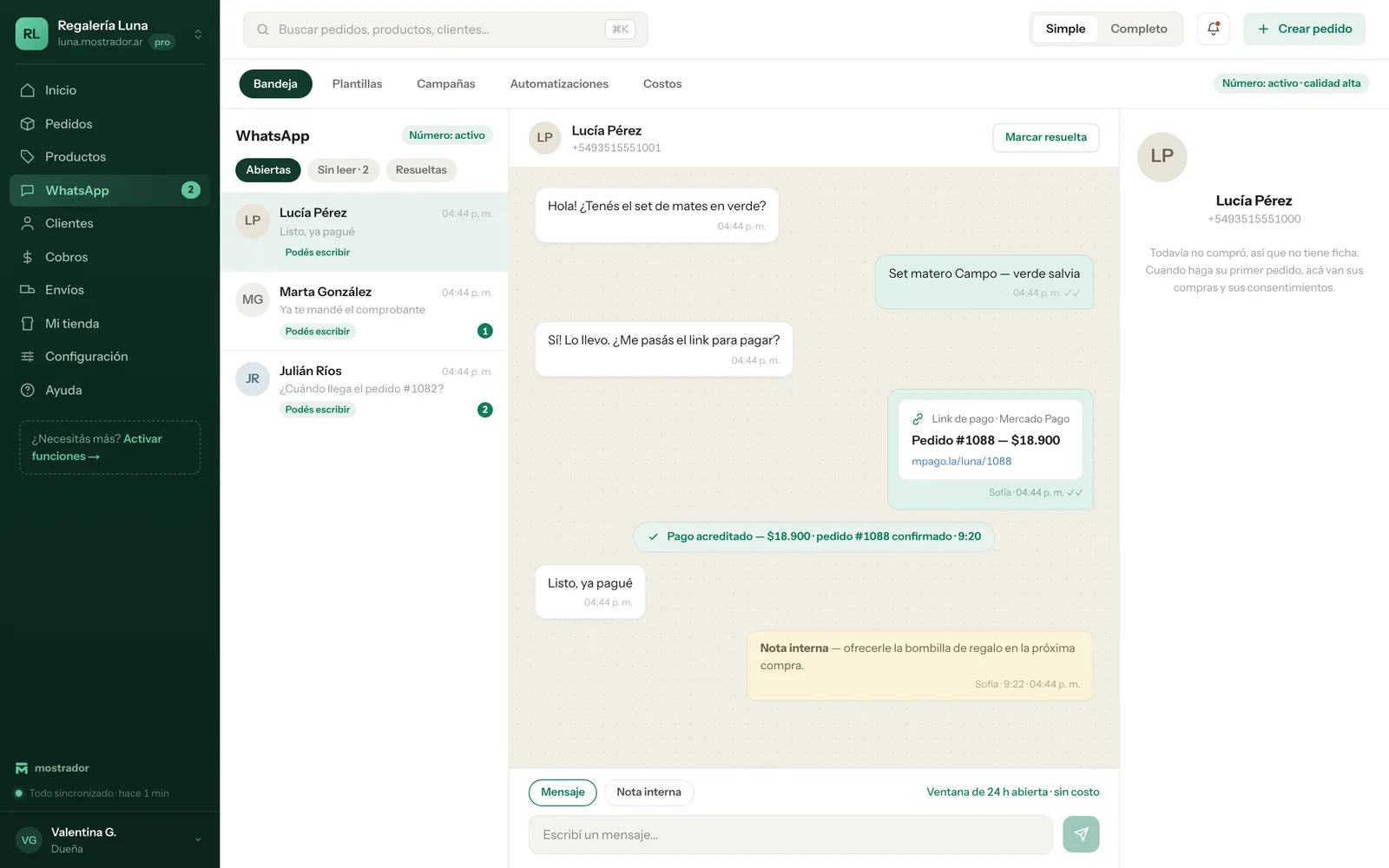Open Marta González conversation

click(364, 312)
